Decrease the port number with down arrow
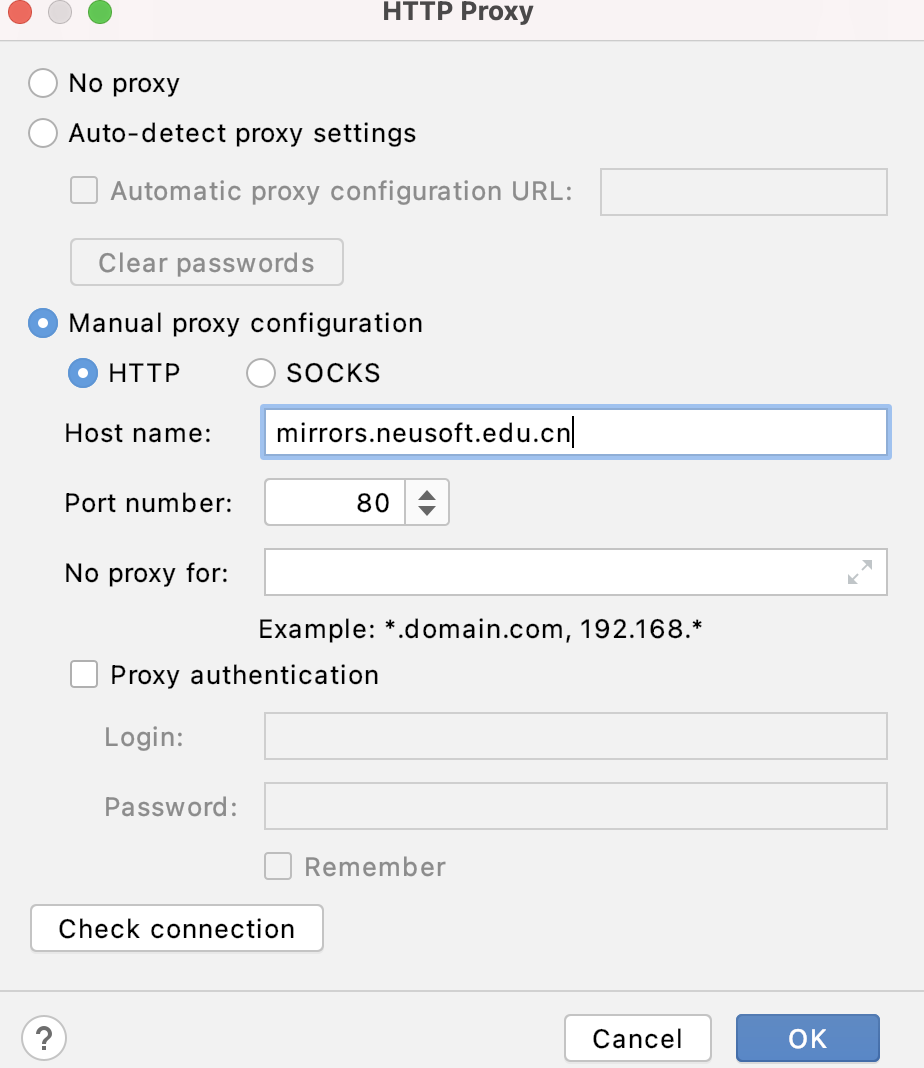This screenshot has width=924, height=1068. [427, 510]
